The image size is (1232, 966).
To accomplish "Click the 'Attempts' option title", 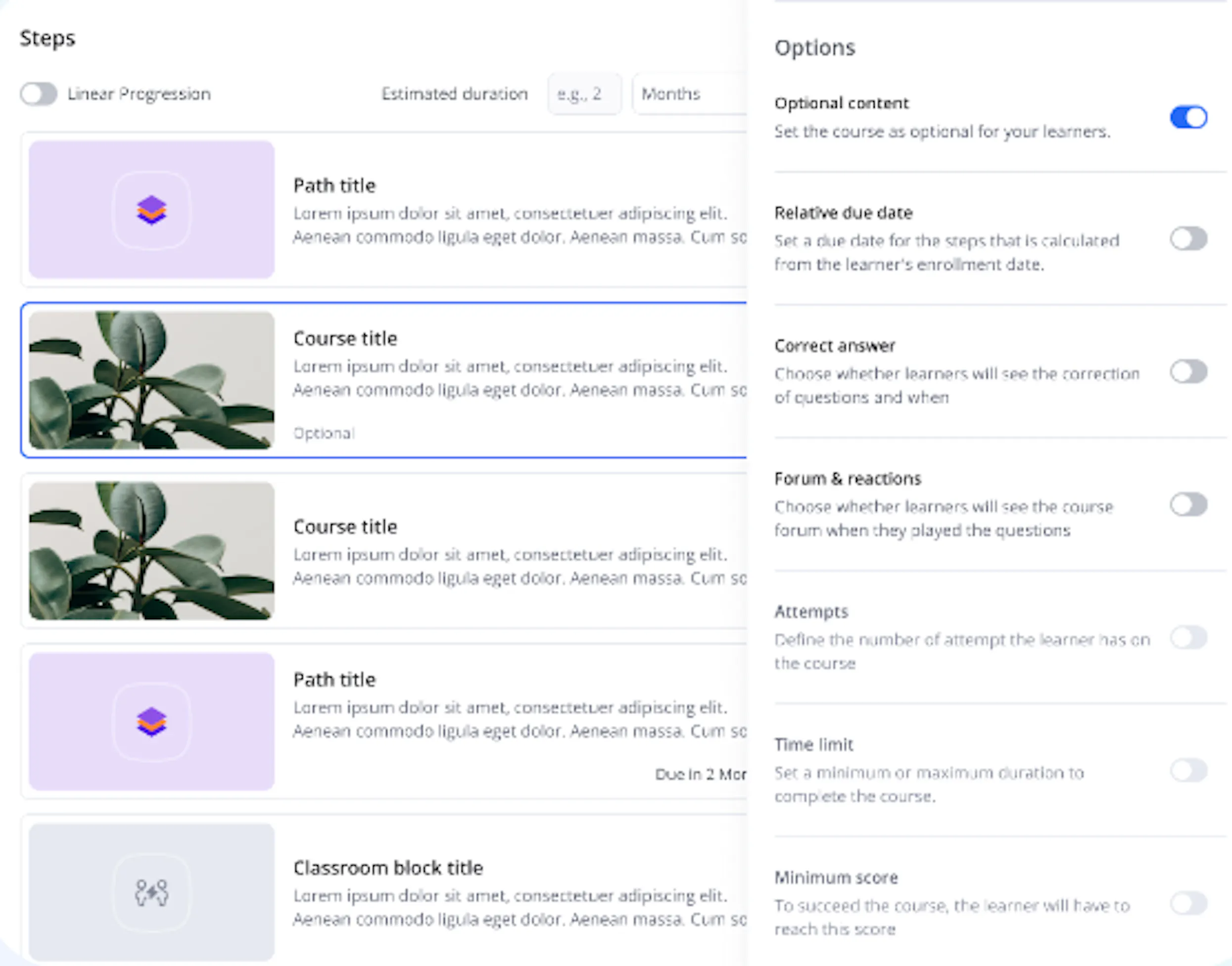I will [x=811, y=611].
